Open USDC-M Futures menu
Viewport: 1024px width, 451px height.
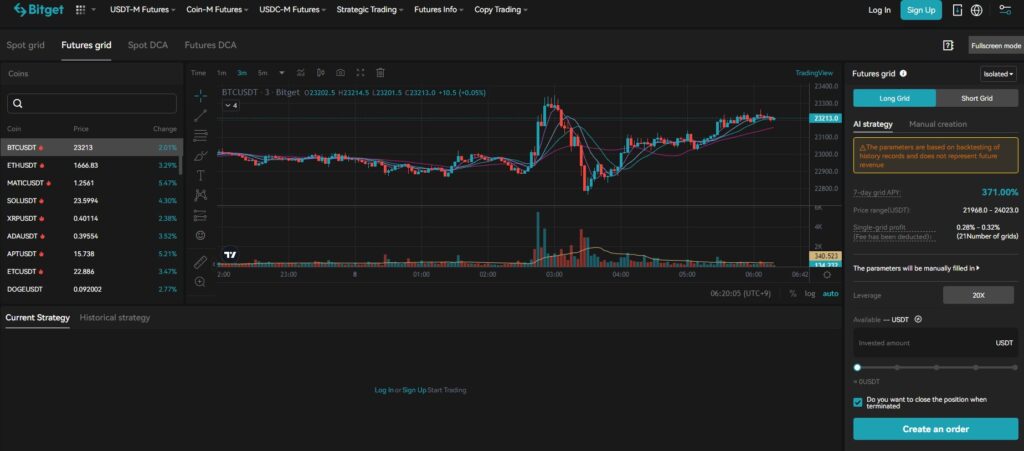[x=293, y=10]
